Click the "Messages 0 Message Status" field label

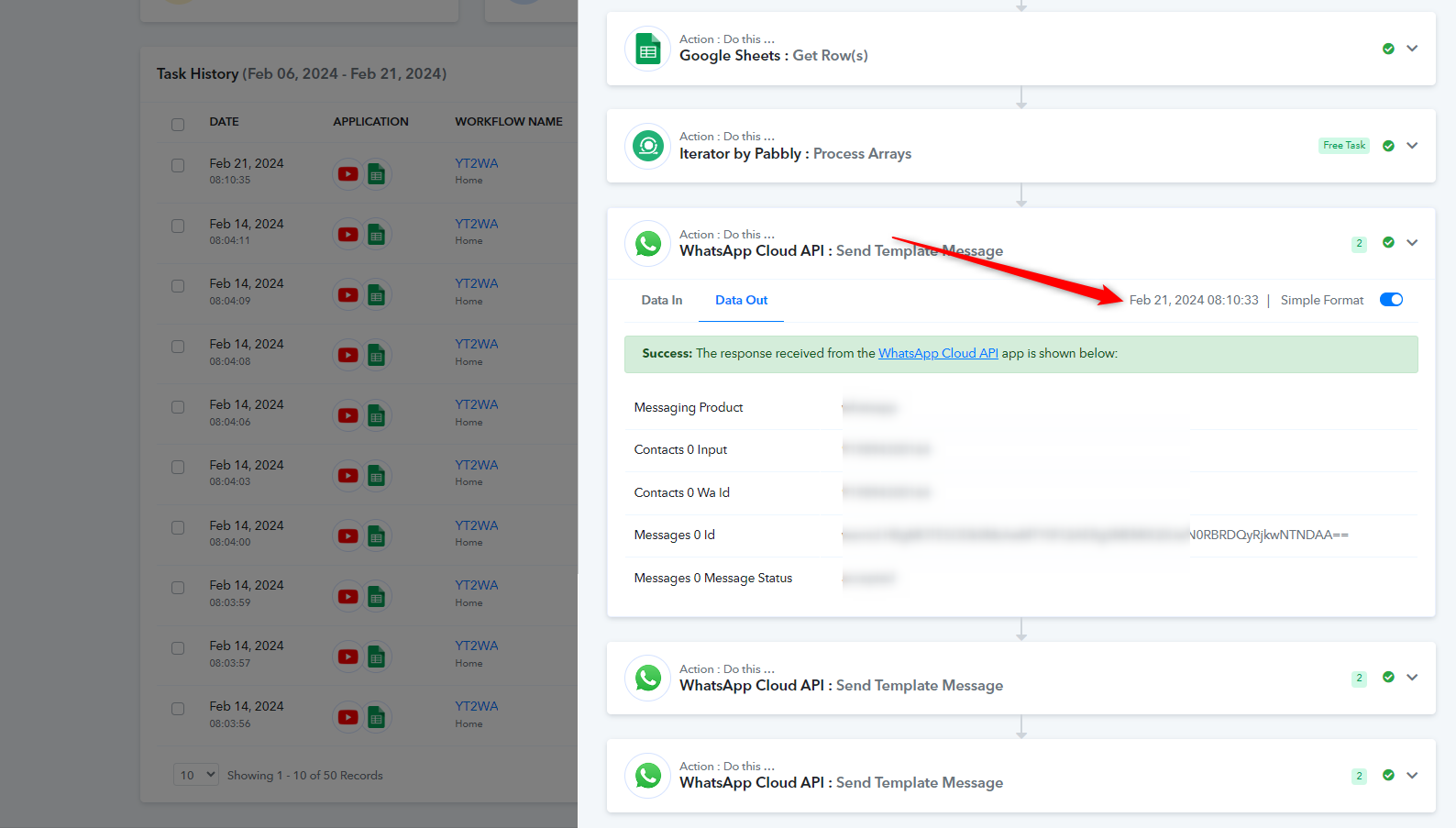pos(713,578)
